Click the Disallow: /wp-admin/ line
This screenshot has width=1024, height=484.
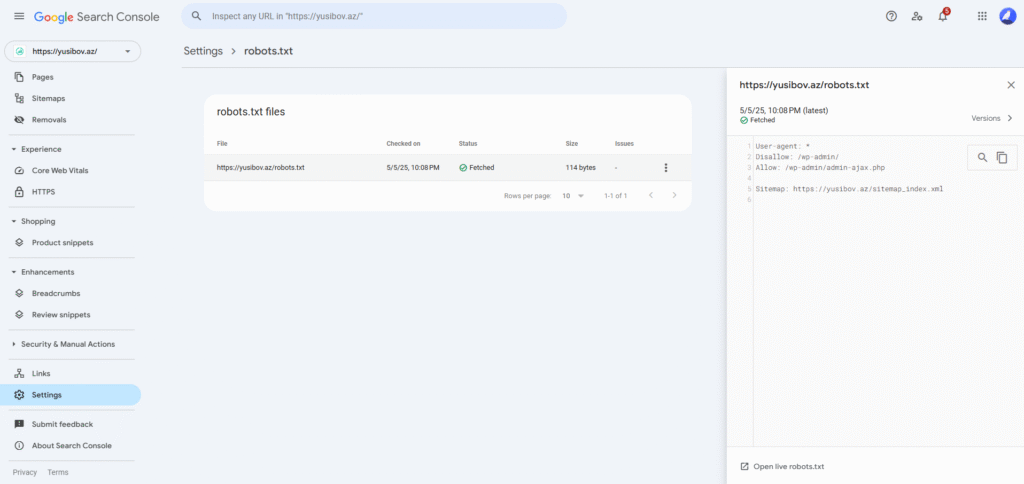coord(797,157)
